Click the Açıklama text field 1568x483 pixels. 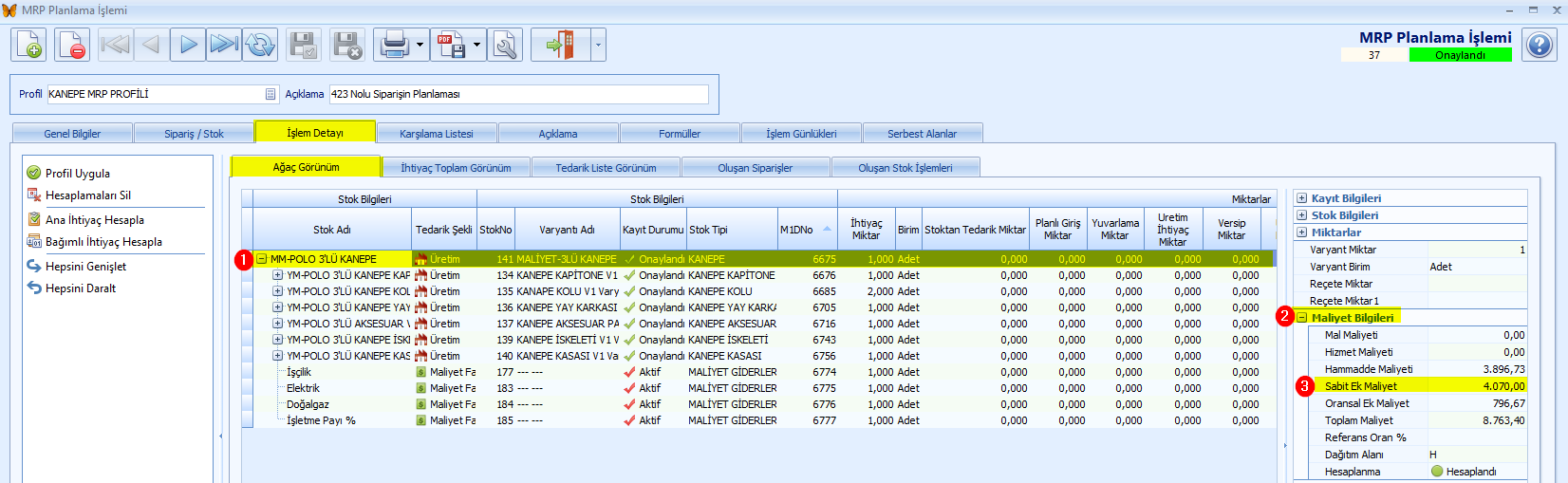pyautogui.click(x=518, y=94)
